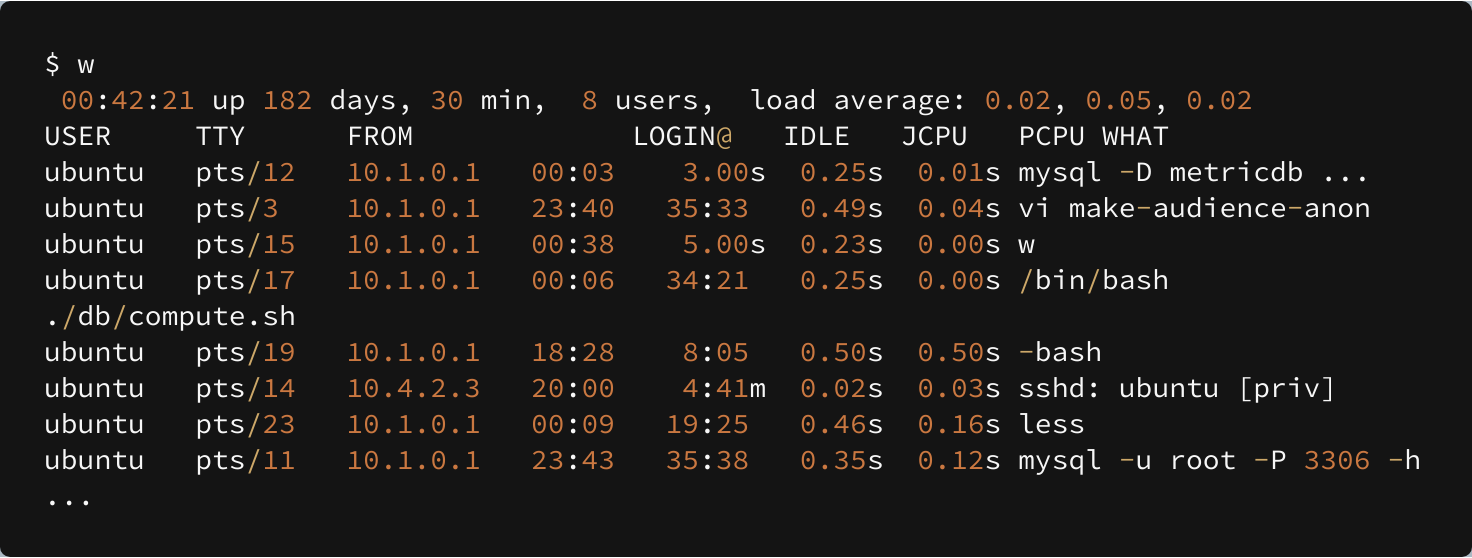Click the './db/compute.sh' wrapped line
The height and width of the screenshot is (558, 1472).
point(170,316)
